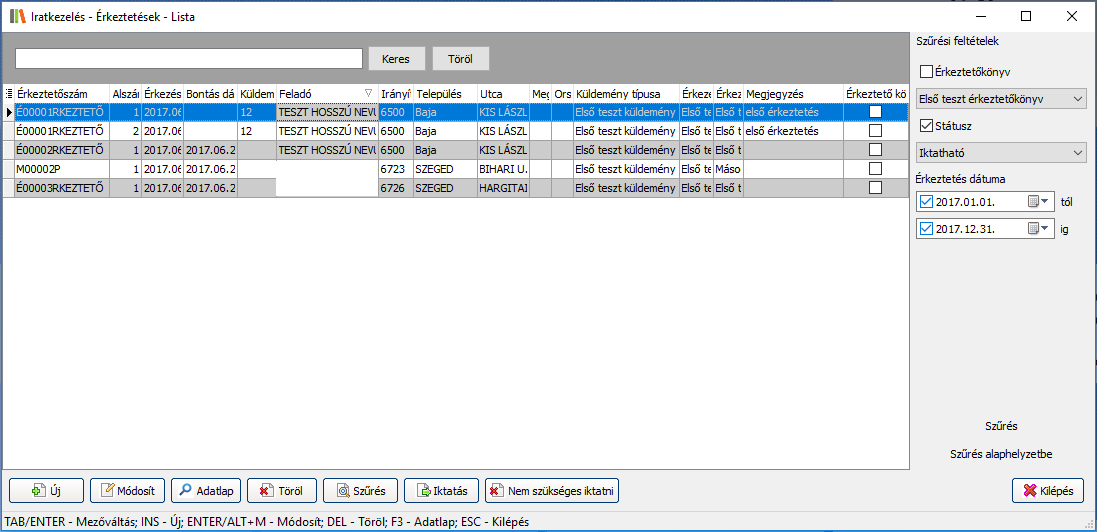1097x532 pixels.
Task: Open calendar for 2017.12.31. end date
Action: click(x=1039, y=229)
